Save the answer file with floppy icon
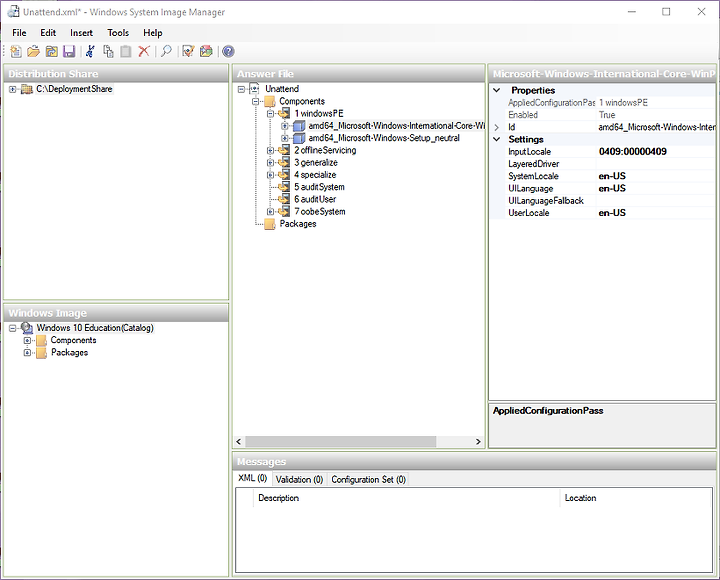This screenshot has height=580, width=720. coord(69,51)
